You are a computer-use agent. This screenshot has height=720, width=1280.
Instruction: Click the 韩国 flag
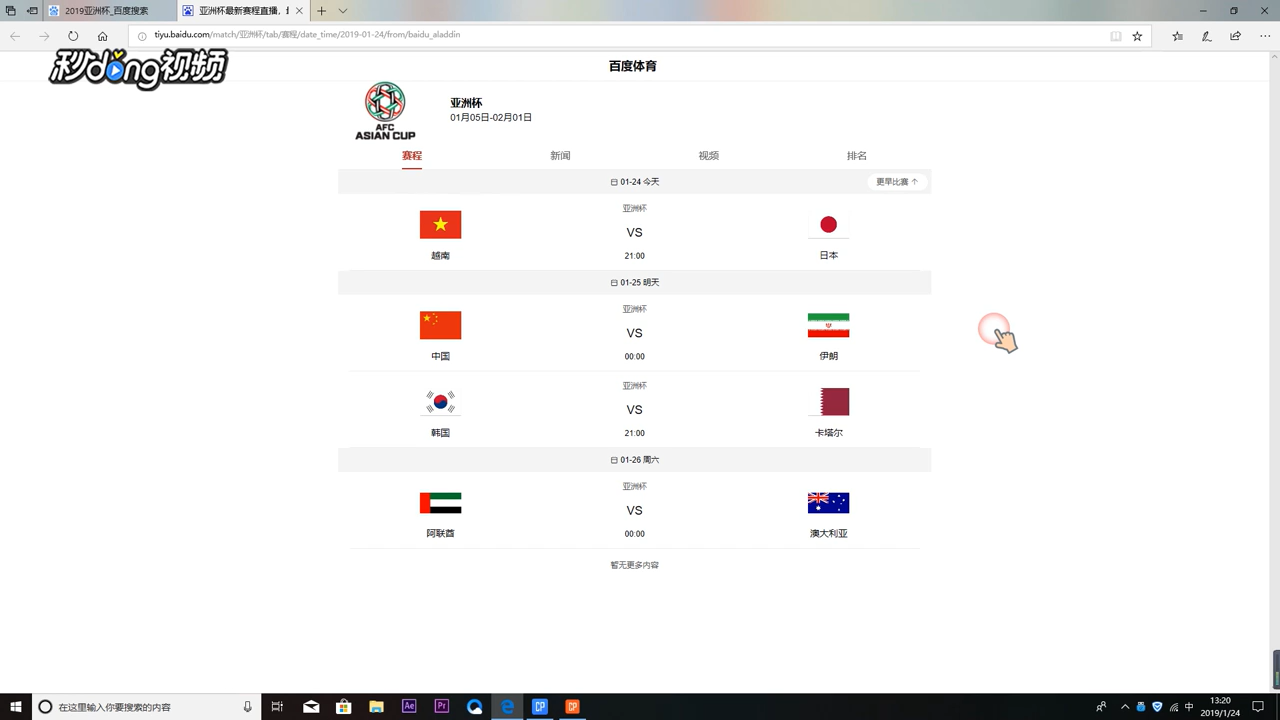440,402
